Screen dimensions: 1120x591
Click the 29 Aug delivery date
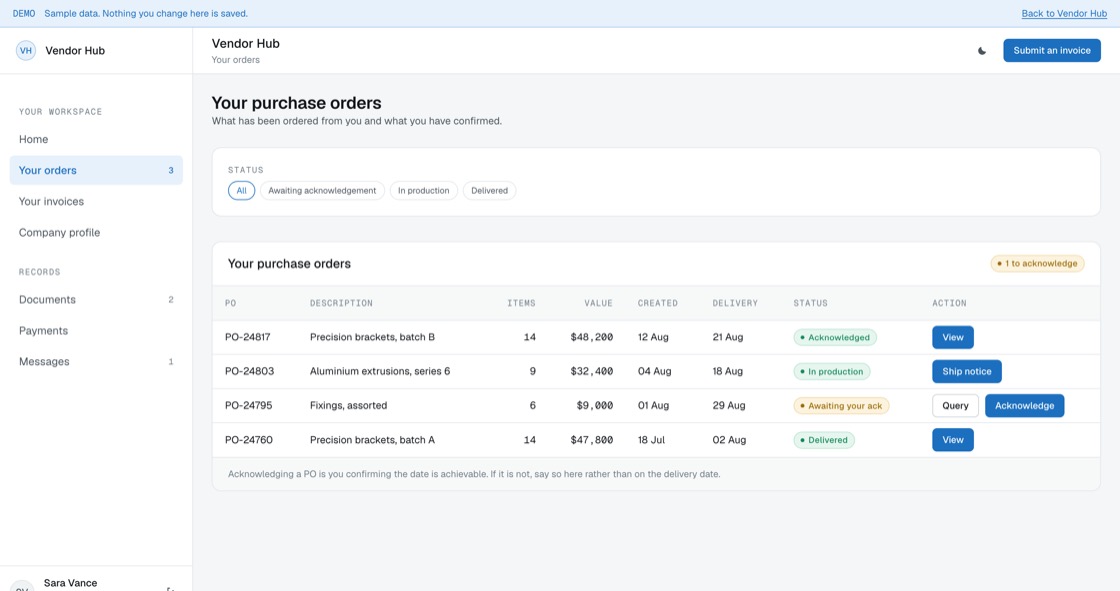[729, 406]
